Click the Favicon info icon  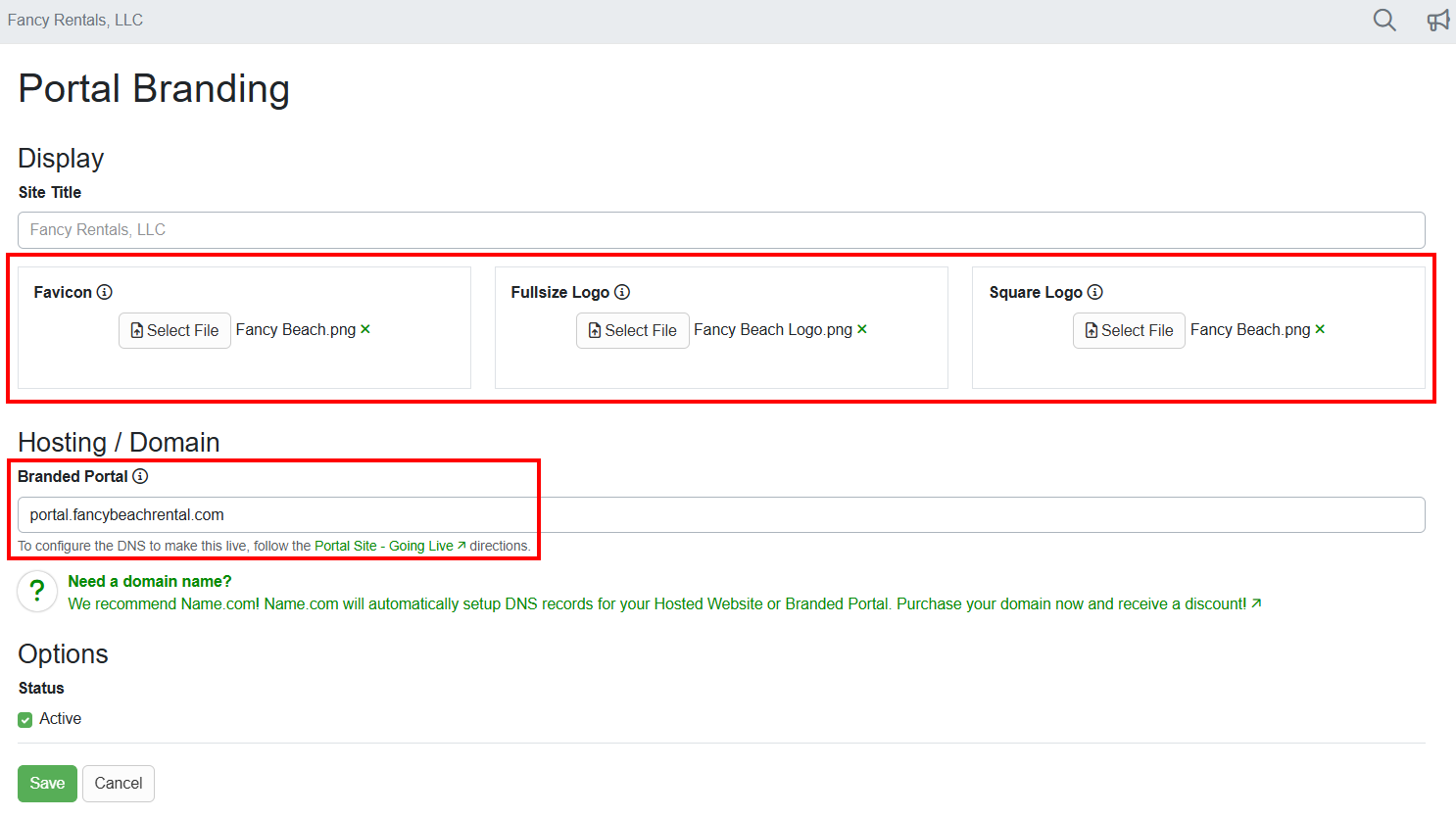105,292
